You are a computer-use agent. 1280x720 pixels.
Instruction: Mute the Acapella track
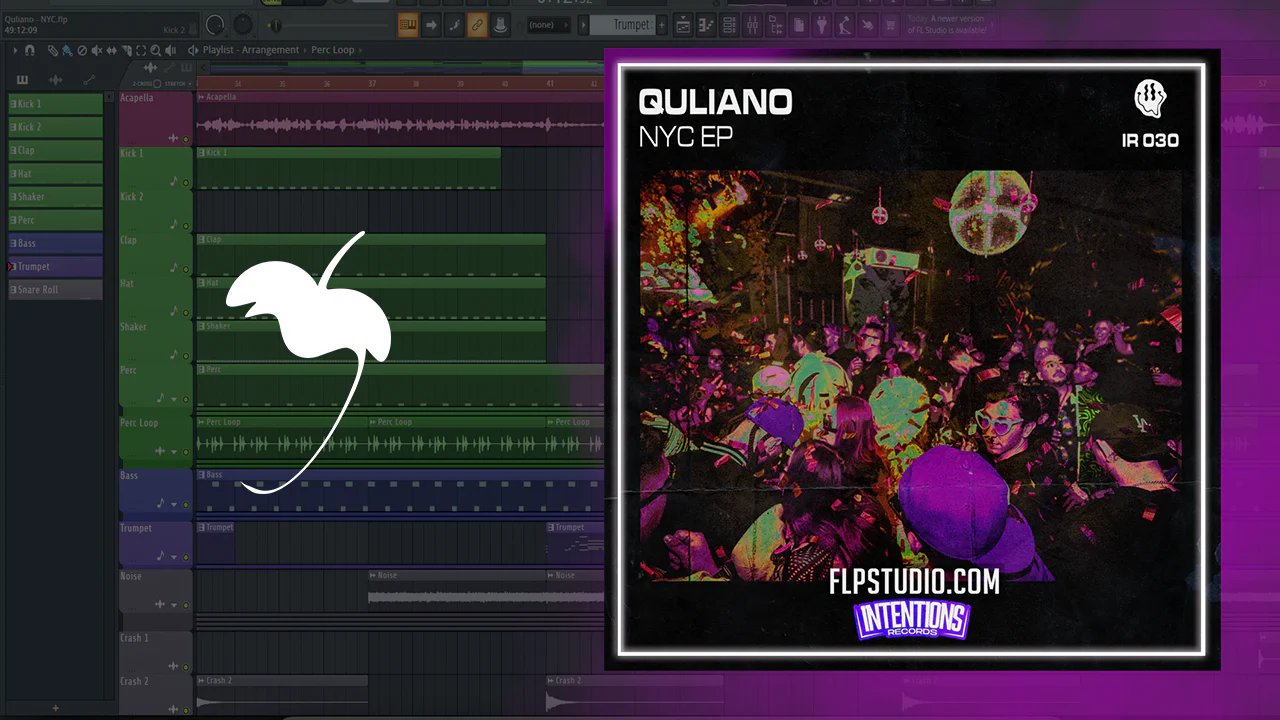pos(186,138)
